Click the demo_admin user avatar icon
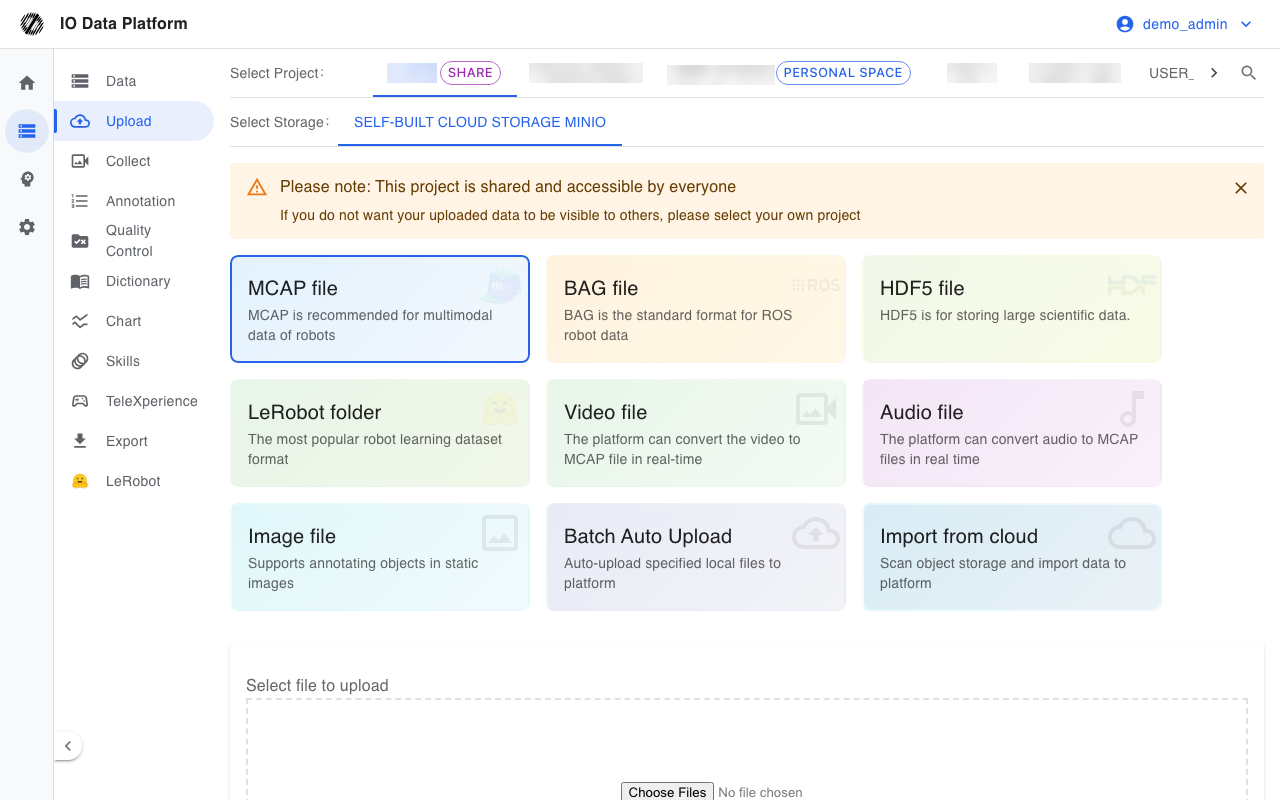 click(1125, 24)
